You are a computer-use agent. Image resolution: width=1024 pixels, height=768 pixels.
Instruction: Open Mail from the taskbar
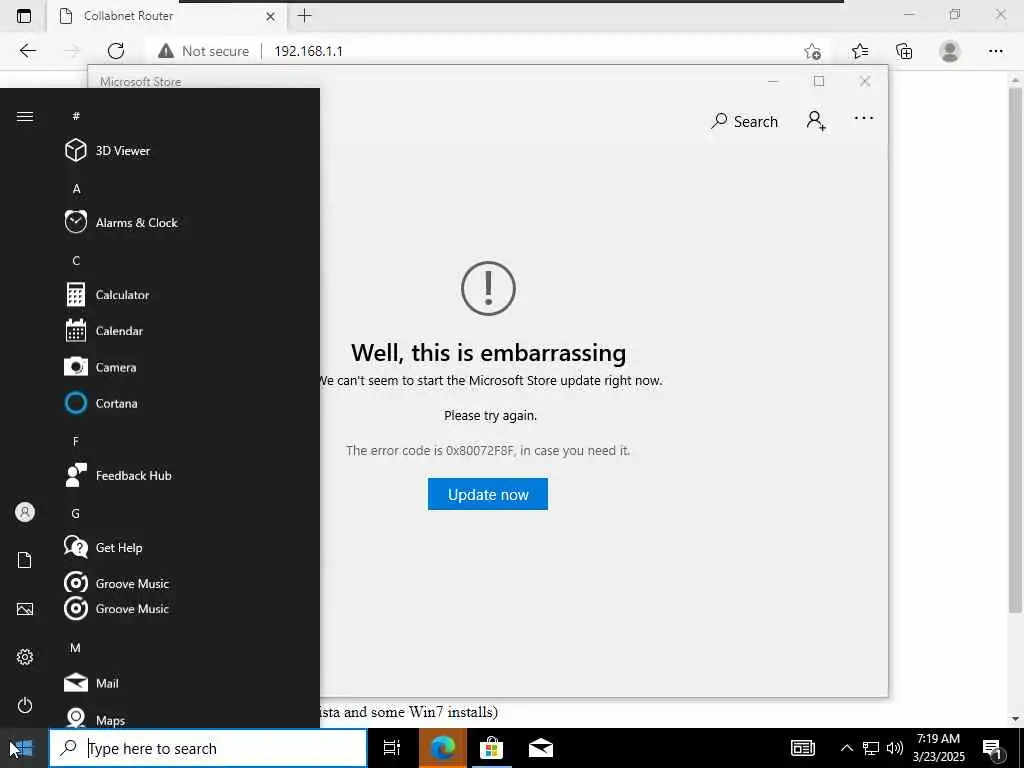tap(541, 748)
